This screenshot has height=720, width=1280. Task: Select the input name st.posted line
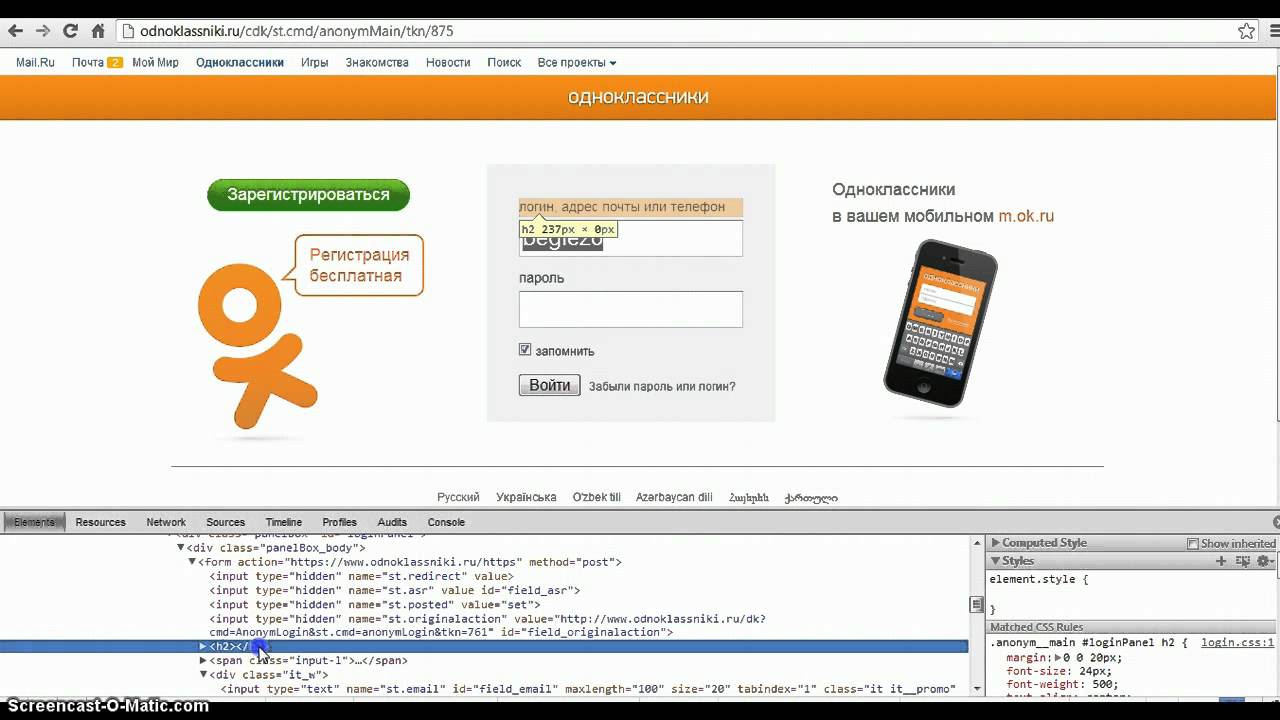374,604
